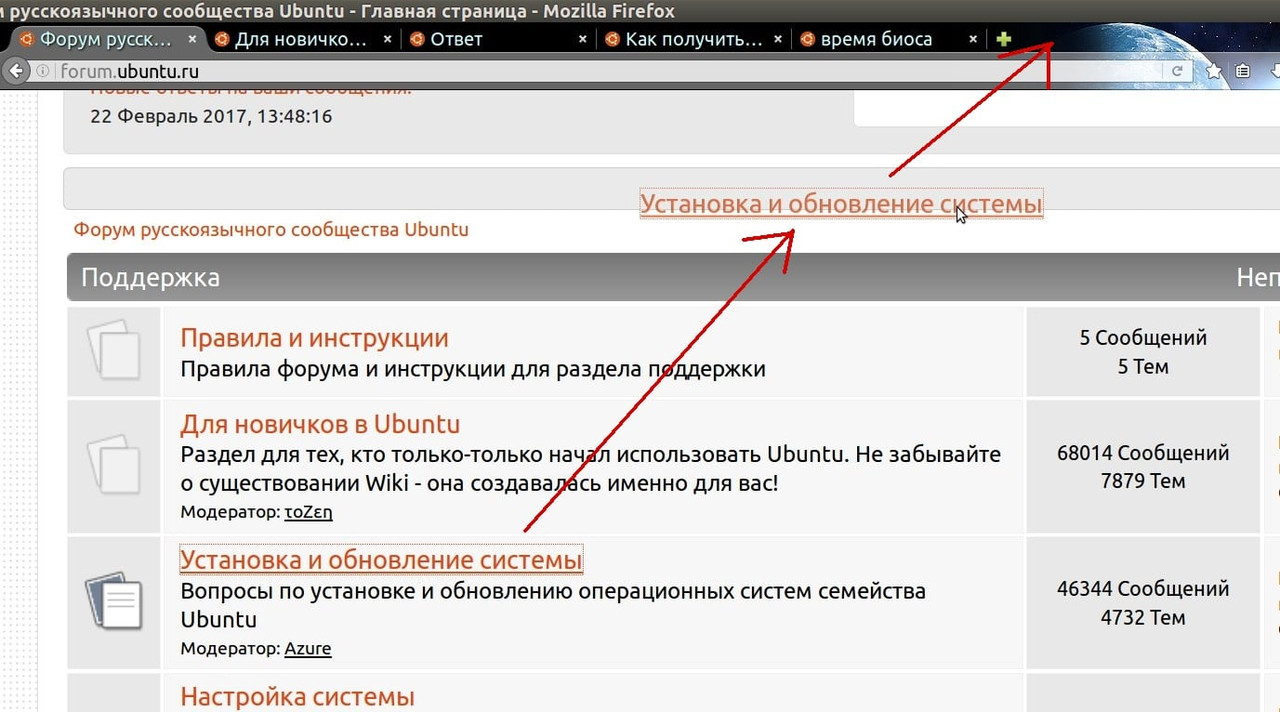Bookmark this page with the star icon
Viewport: 1280px width, 712px height.
click(1214, 71)
